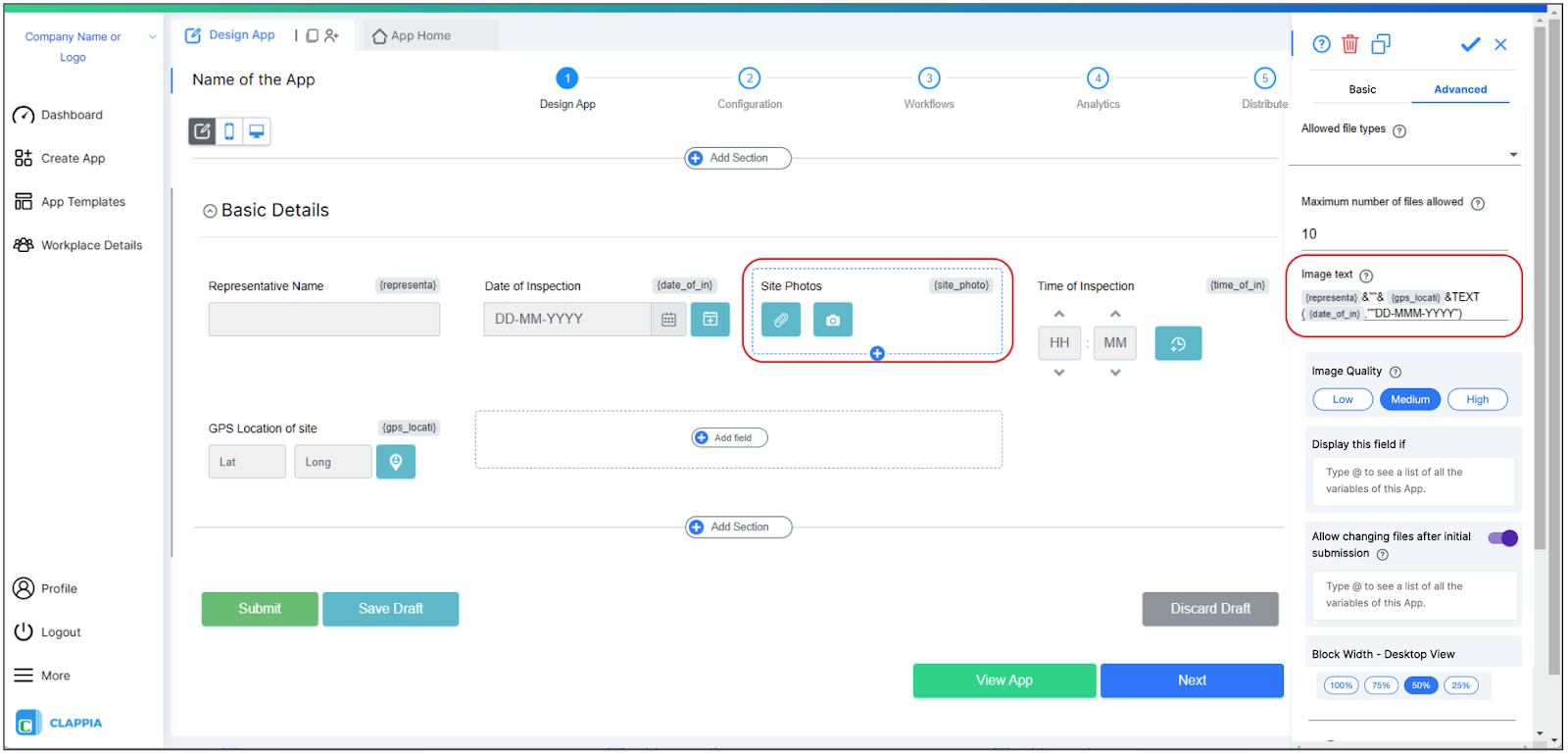Switch to desktop preview mode
Viewport: 1568px width, 756px height.
pos(257,131)
